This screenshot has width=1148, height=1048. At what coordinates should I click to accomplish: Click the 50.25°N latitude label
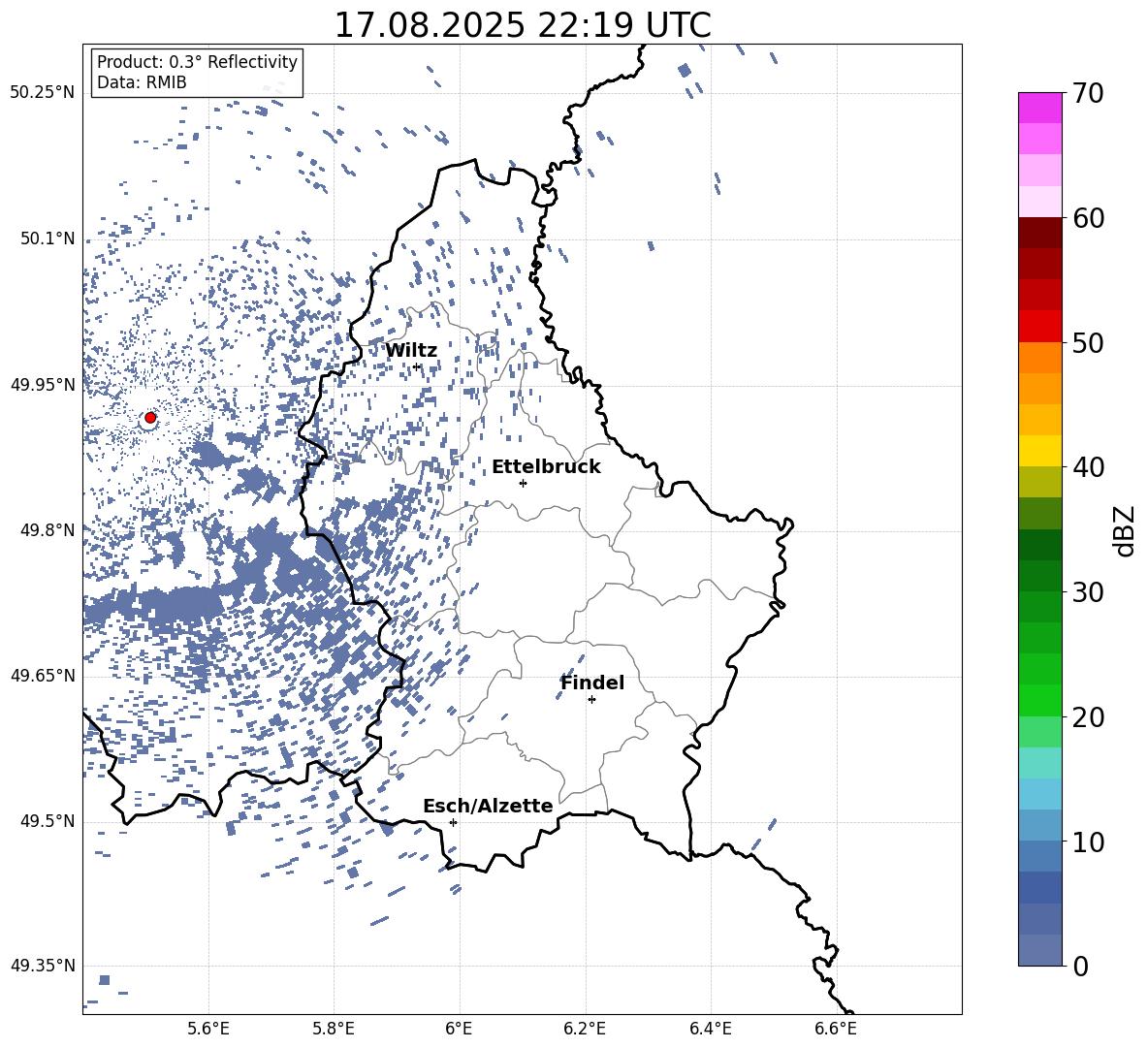(x=42, y=93)
